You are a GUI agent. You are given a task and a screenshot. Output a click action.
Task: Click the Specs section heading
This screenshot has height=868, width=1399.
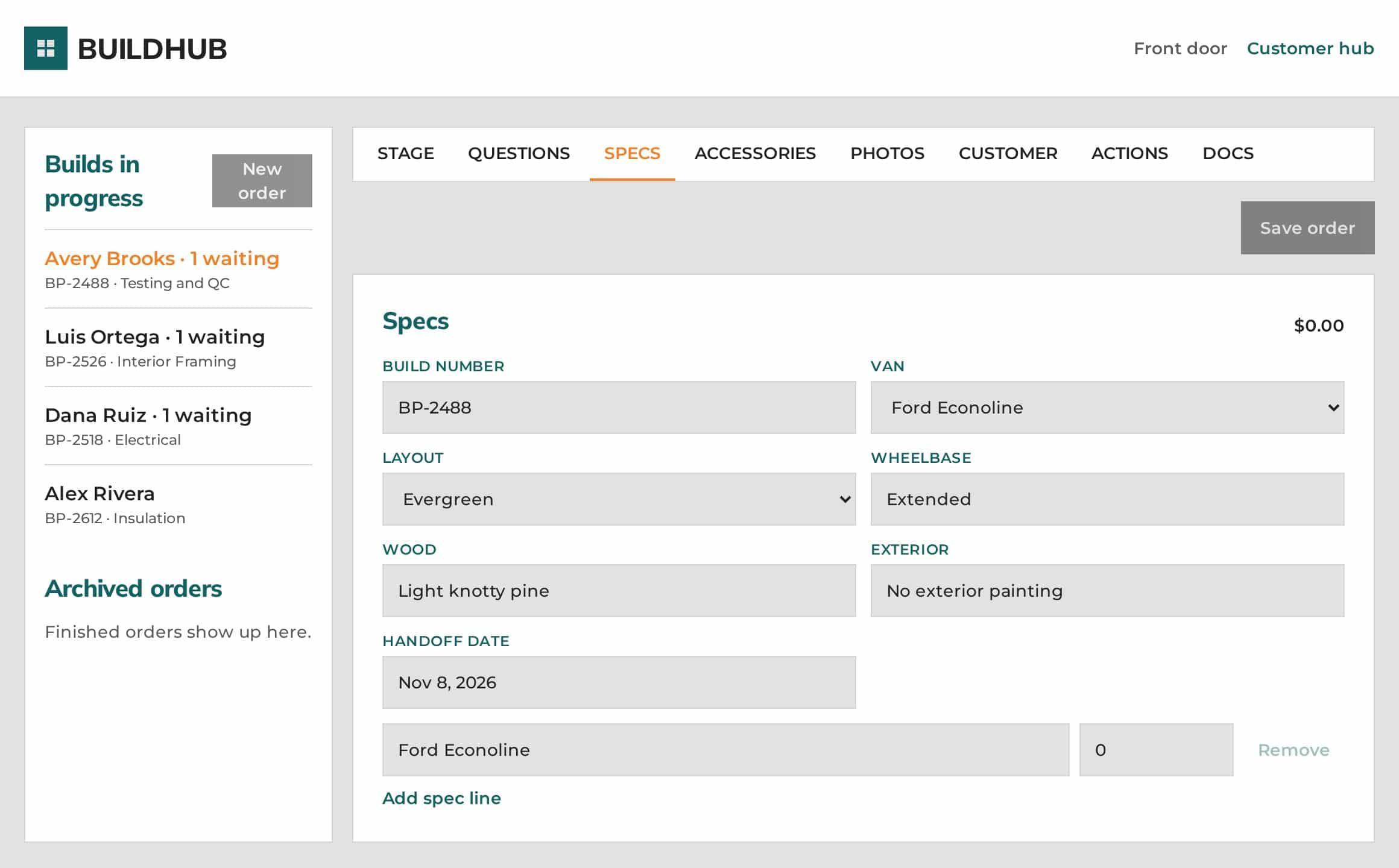coord(415,321)
